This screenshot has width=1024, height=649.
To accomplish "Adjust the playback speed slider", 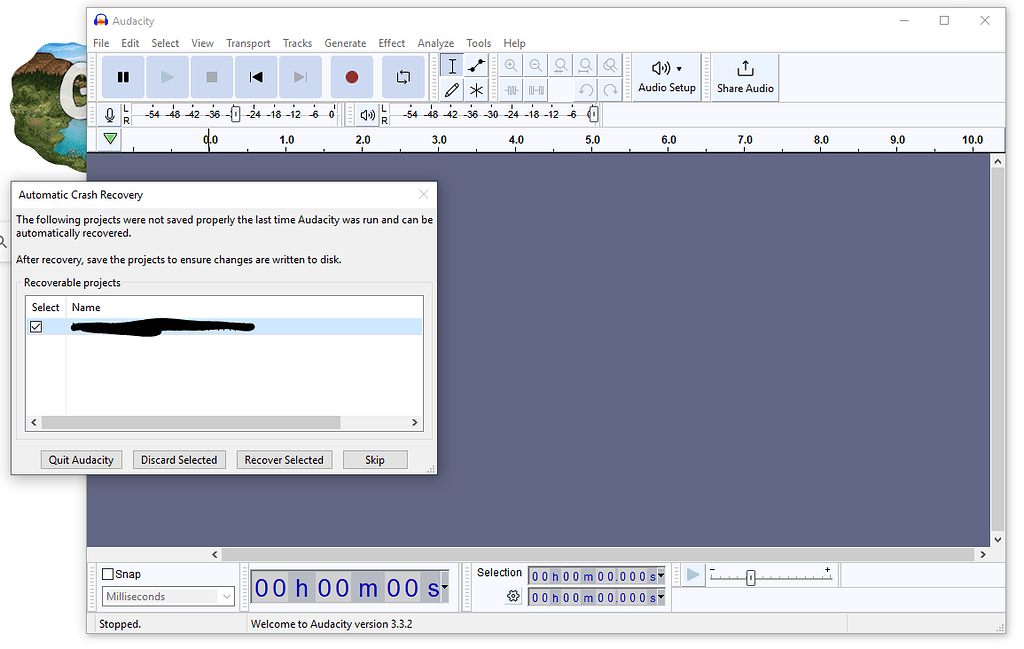I will [x=750, y=577].
